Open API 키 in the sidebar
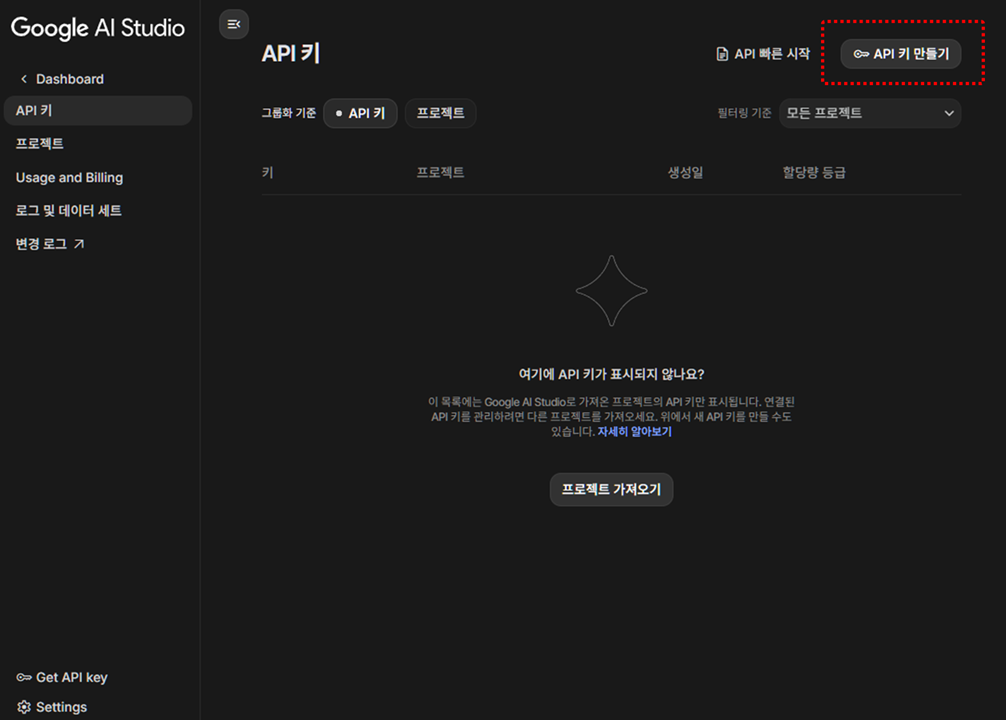1006x720 pixels. [34, 111]
